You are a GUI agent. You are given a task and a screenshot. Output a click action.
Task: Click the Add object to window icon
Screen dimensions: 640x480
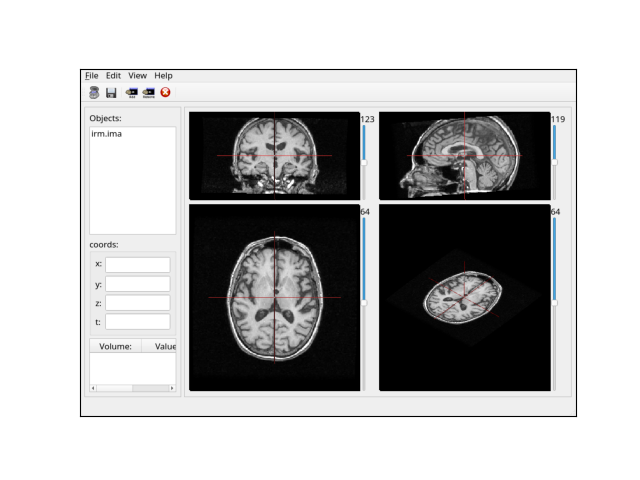coord(131,93)
